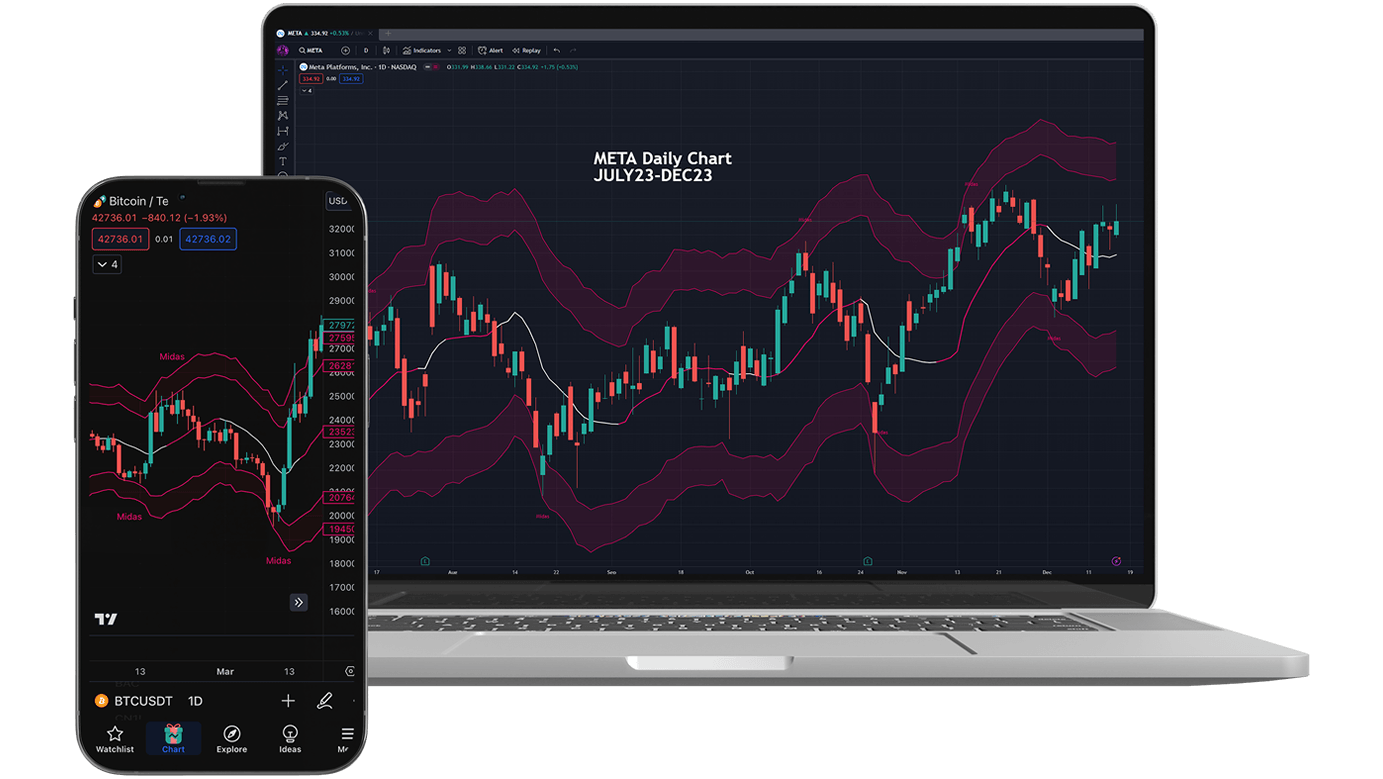Screen dimensions: 1383x779
Task: Select the pattern drawing tool on laptop
Action: point(283,116)
